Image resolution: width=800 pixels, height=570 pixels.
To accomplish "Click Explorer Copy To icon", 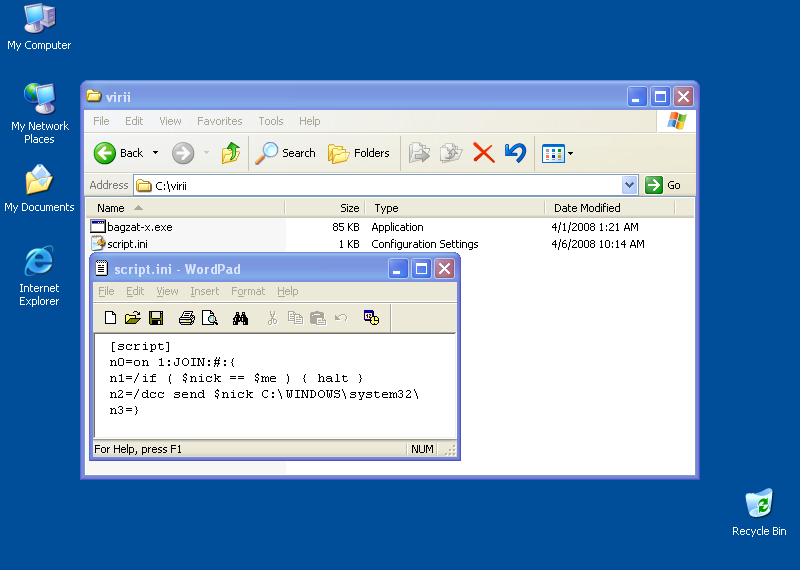I will click(x=451, y=153).
